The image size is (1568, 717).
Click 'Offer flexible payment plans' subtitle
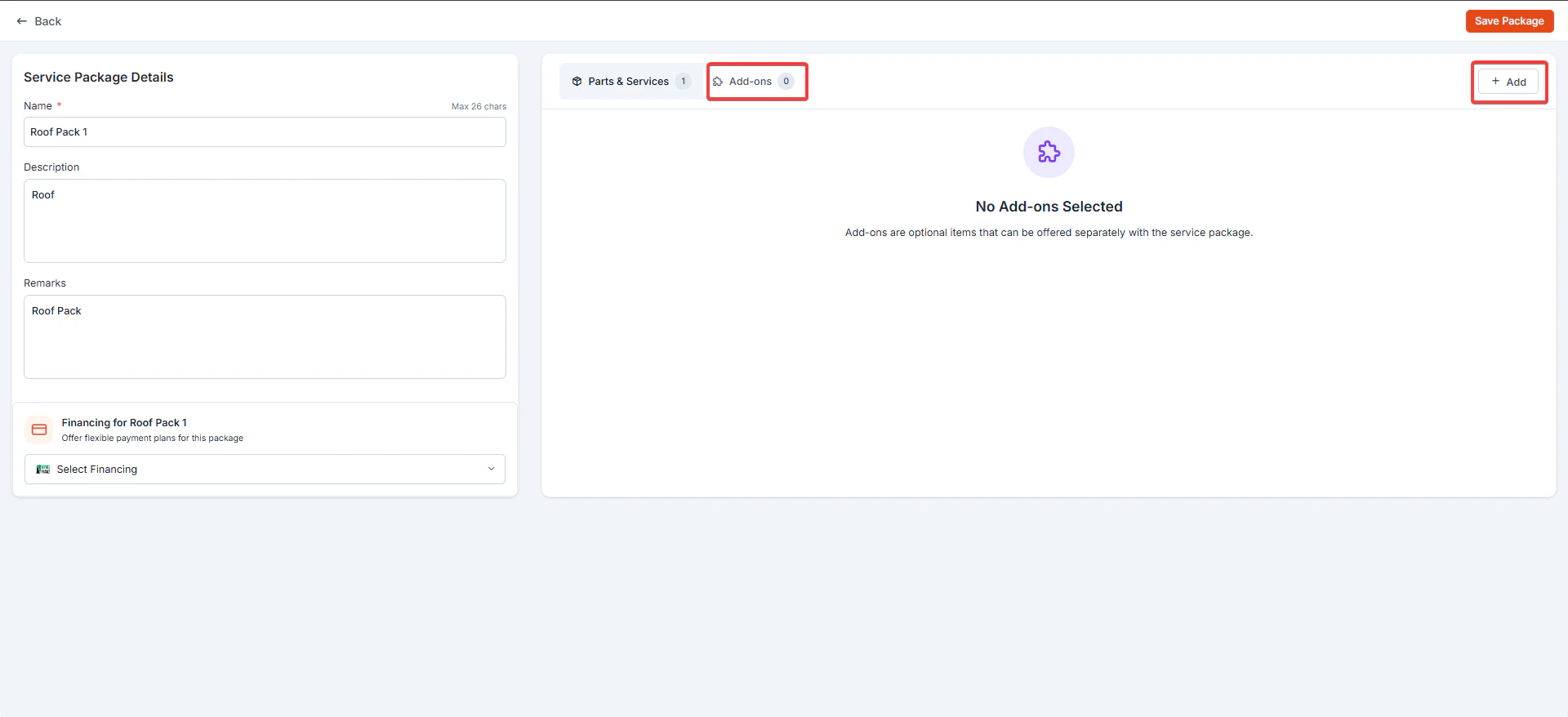(x=152, y=439)
